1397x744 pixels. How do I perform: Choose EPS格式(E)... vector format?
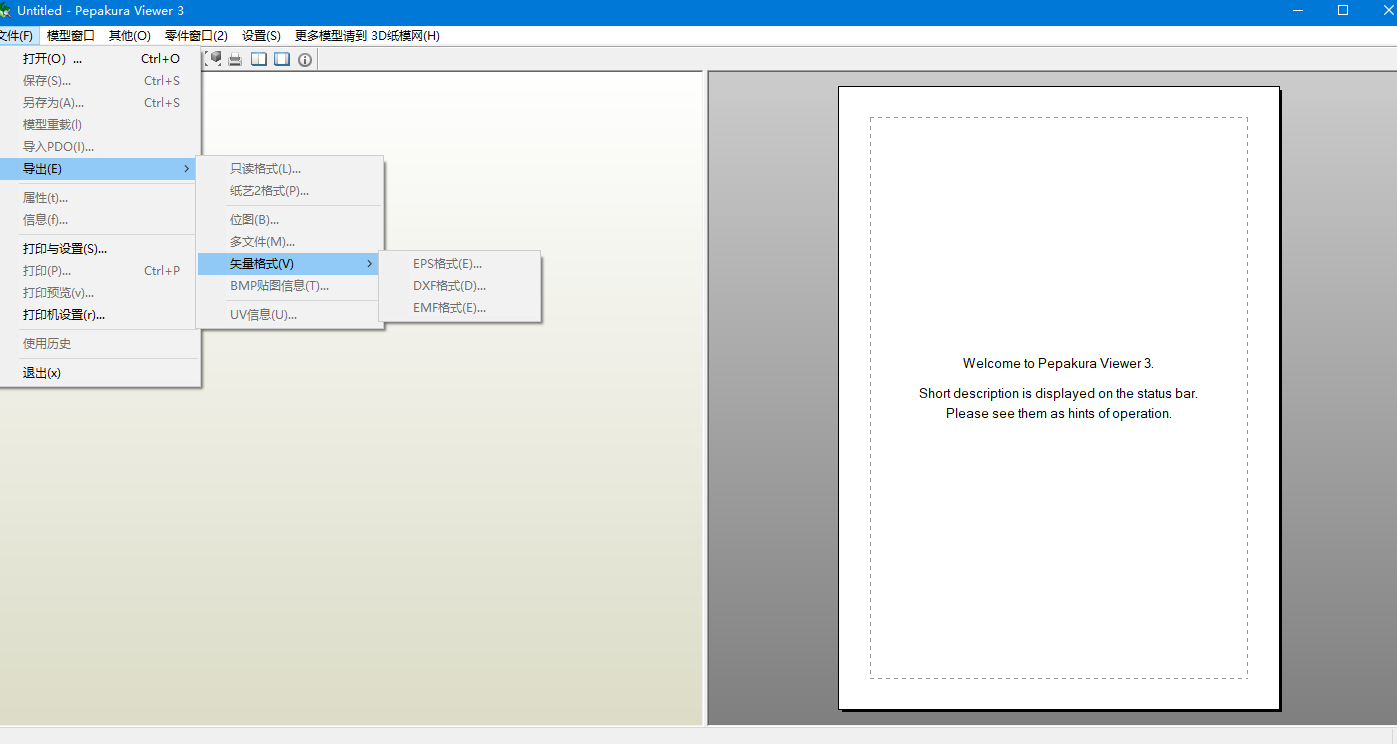click(x=460, y=264)
